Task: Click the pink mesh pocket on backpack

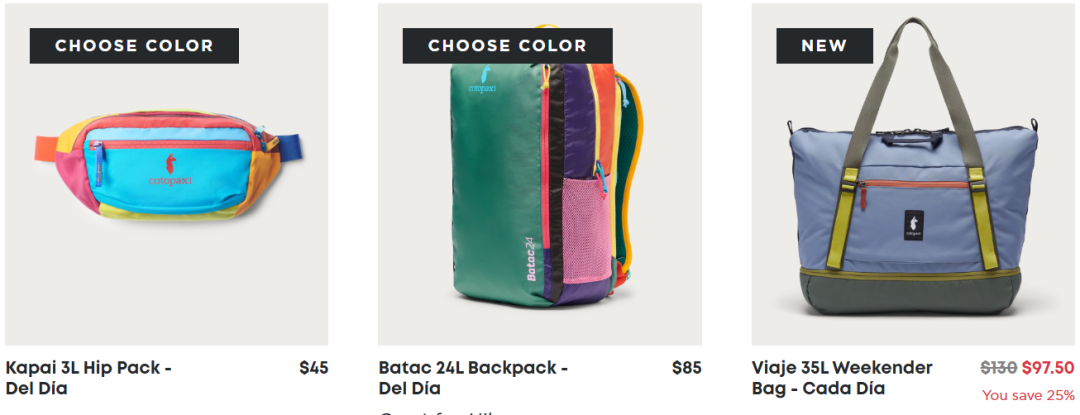Action: coord(586,228)
